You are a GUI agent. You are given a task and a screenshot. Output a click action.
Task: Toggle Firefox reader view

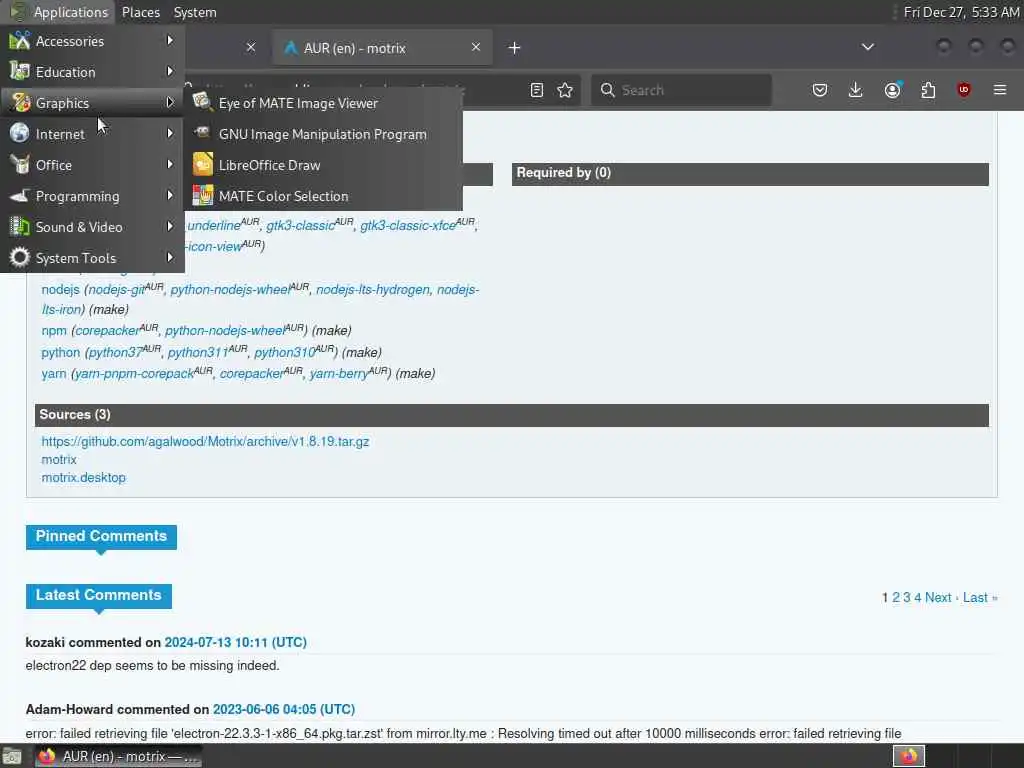coord(537,90)
